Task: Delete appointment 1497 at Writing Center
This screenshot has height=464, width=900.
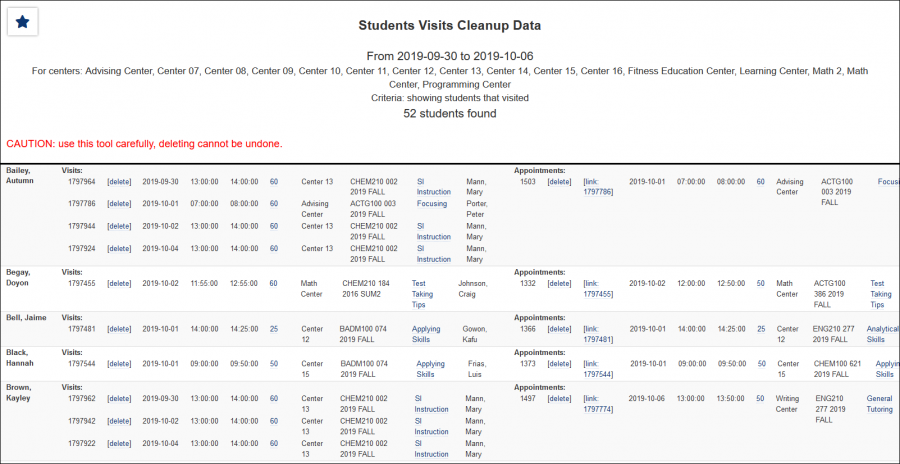Action: [559, 398]
